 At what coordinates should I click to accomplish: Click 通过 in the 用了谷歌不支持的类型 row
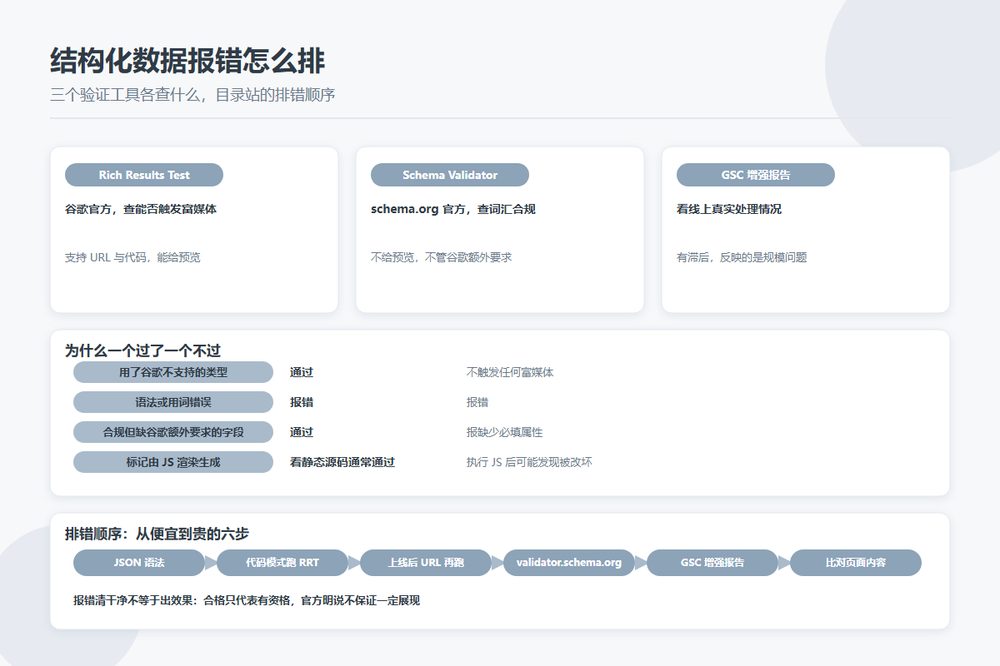(302, 373)
